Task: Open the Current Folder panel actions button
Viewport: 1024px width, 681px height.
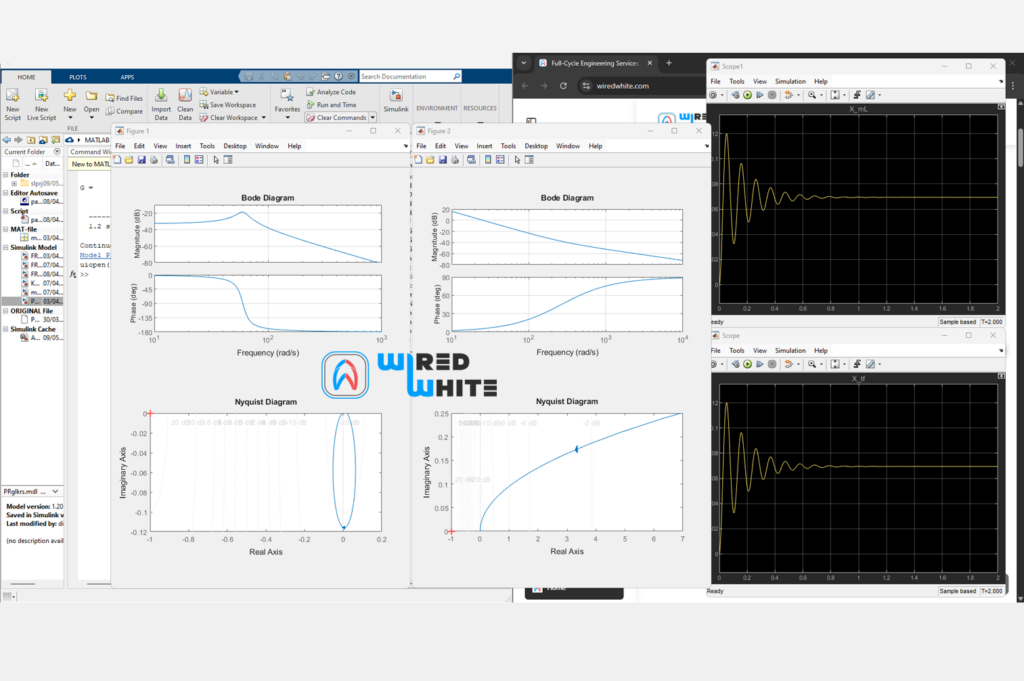Action: click(x=57, y=151)
